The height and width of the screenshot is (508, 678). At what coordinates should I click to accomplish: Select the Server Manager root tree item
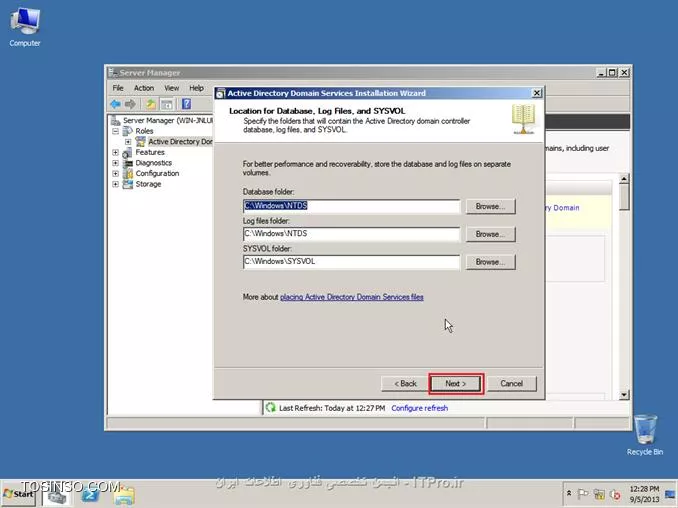coord(163,120)
